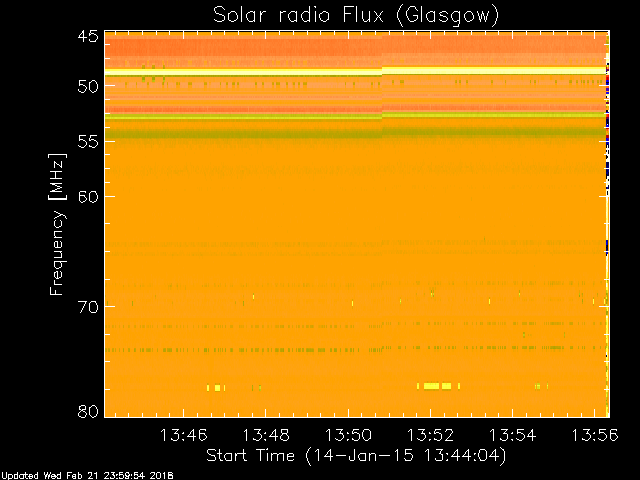Click the 13:54 time tick label

(x=513, y=435)
